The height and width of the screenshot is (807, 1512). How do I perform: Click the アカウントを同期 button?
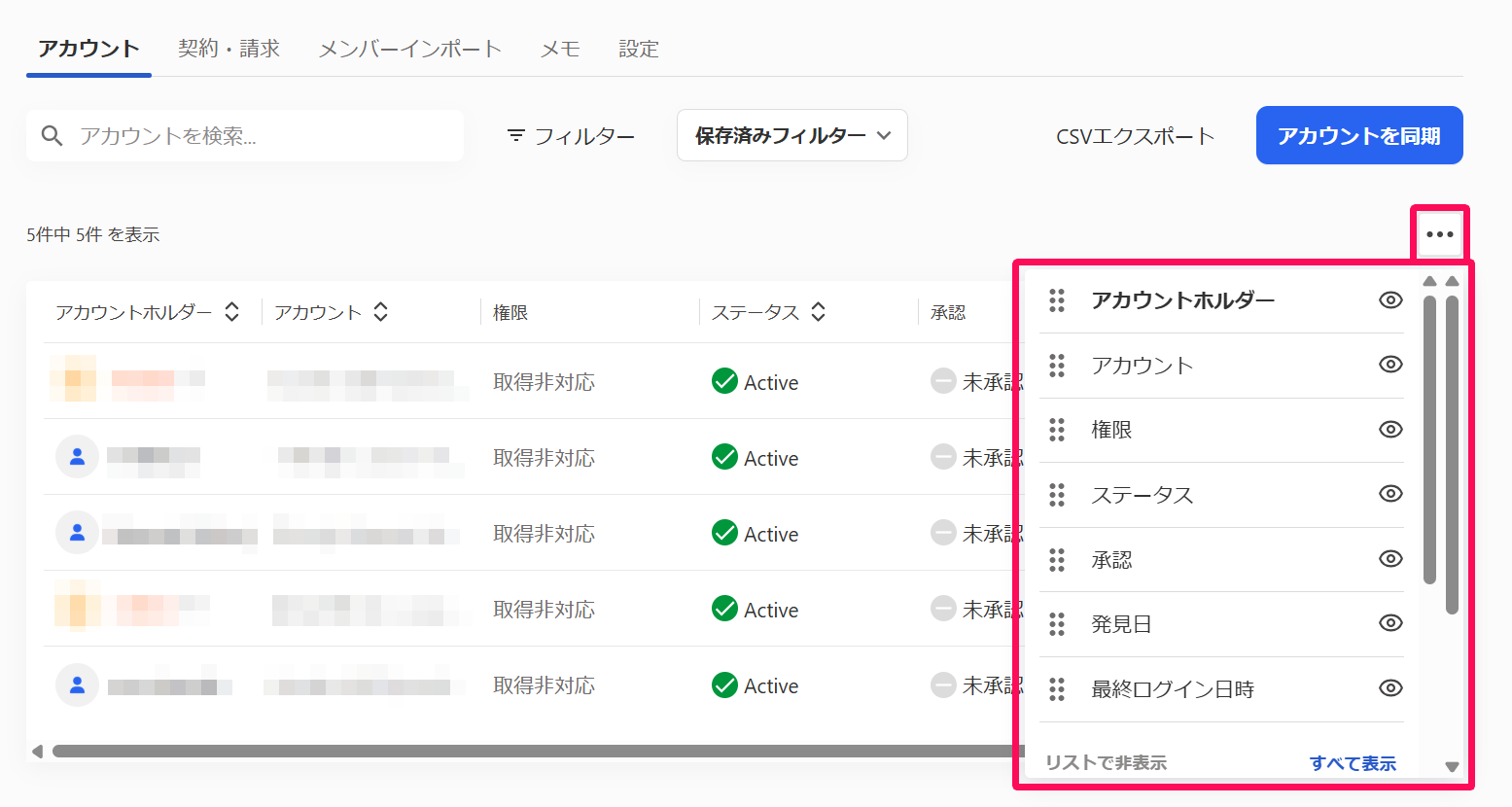click(1359, 135)
